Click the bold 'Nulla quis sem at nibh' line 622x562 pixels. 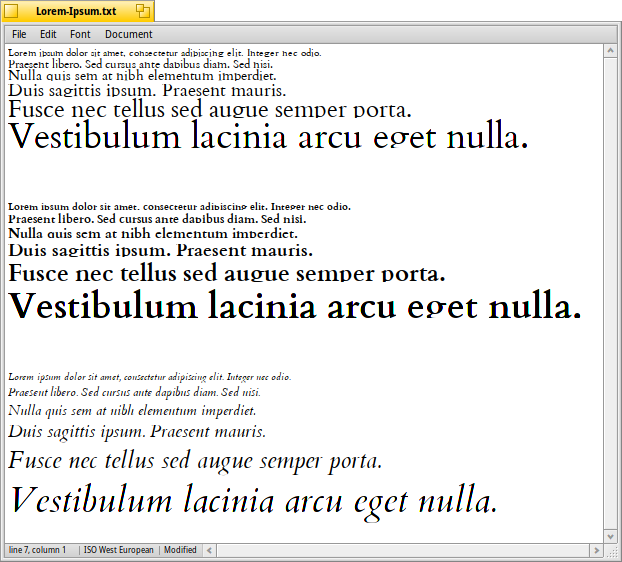pyautogui.click(x=153, y=233)
